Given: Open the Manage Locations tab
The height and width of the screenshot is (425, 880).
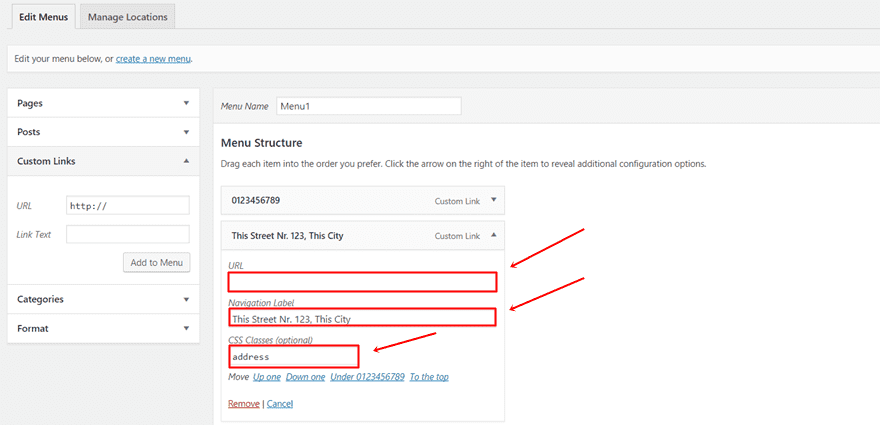Looking at the screenshot, I should point(126,17).
